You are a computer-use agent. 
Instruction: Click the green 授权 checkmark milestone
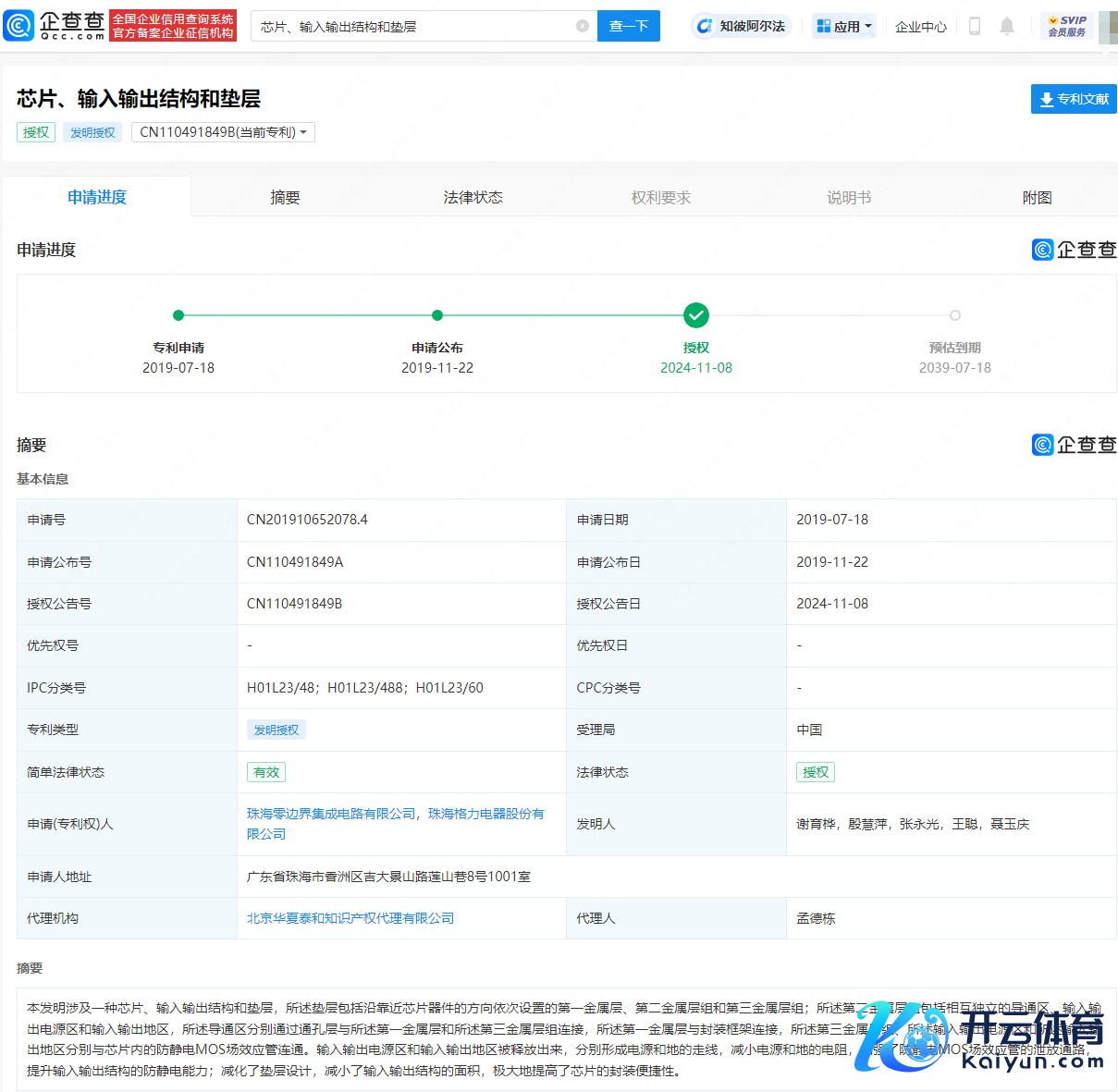coord(696,315)
